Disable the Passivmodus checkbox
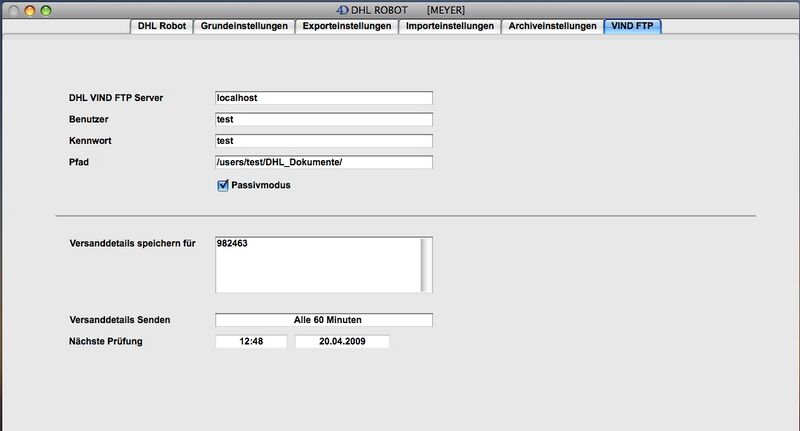 223,185
